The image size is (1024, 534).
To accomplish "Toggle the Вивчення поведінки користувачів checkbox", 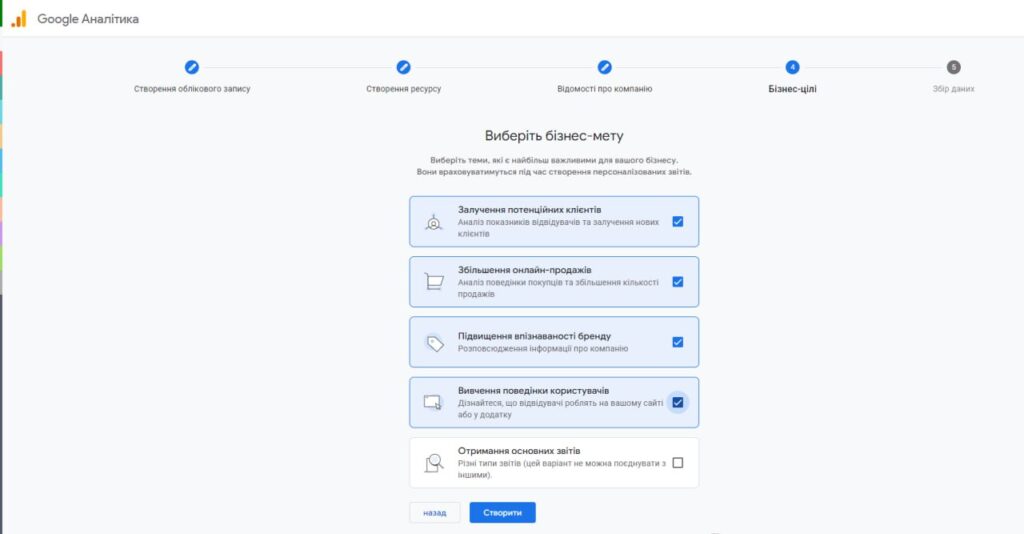I will pyautogui.click(x=677, y=402).
